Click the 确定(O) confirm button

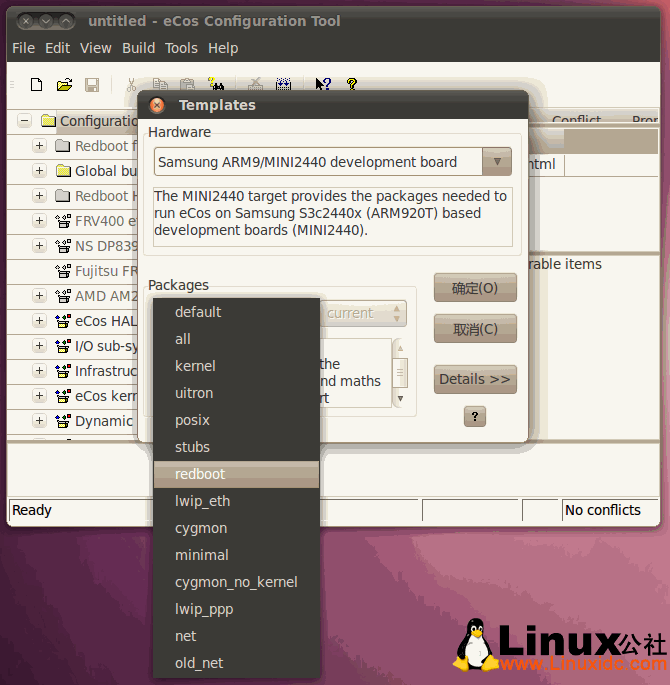[x=475, y=288]
